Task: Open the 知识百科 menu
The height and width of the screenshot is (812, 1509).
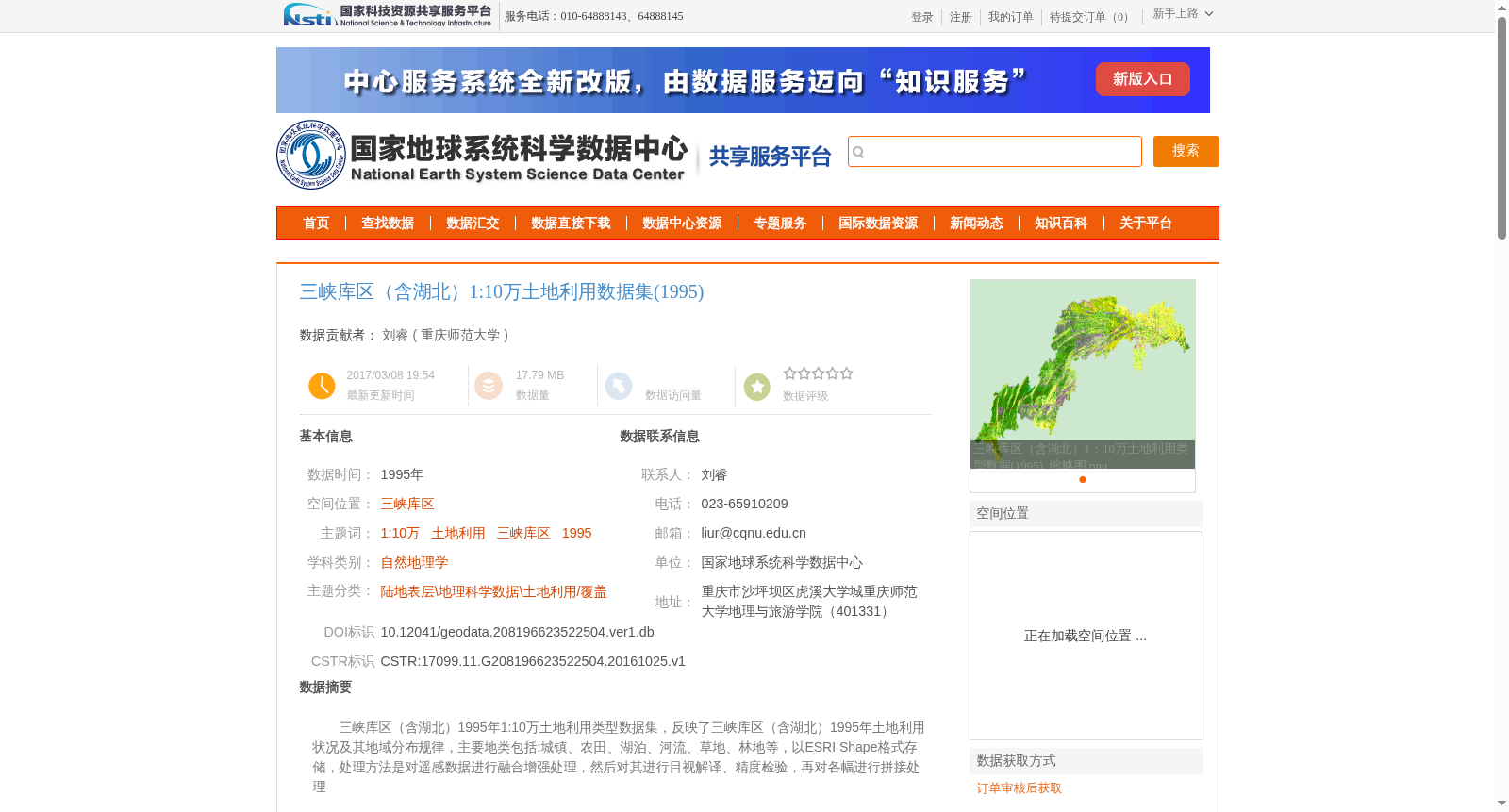Action: [1061, 223]
